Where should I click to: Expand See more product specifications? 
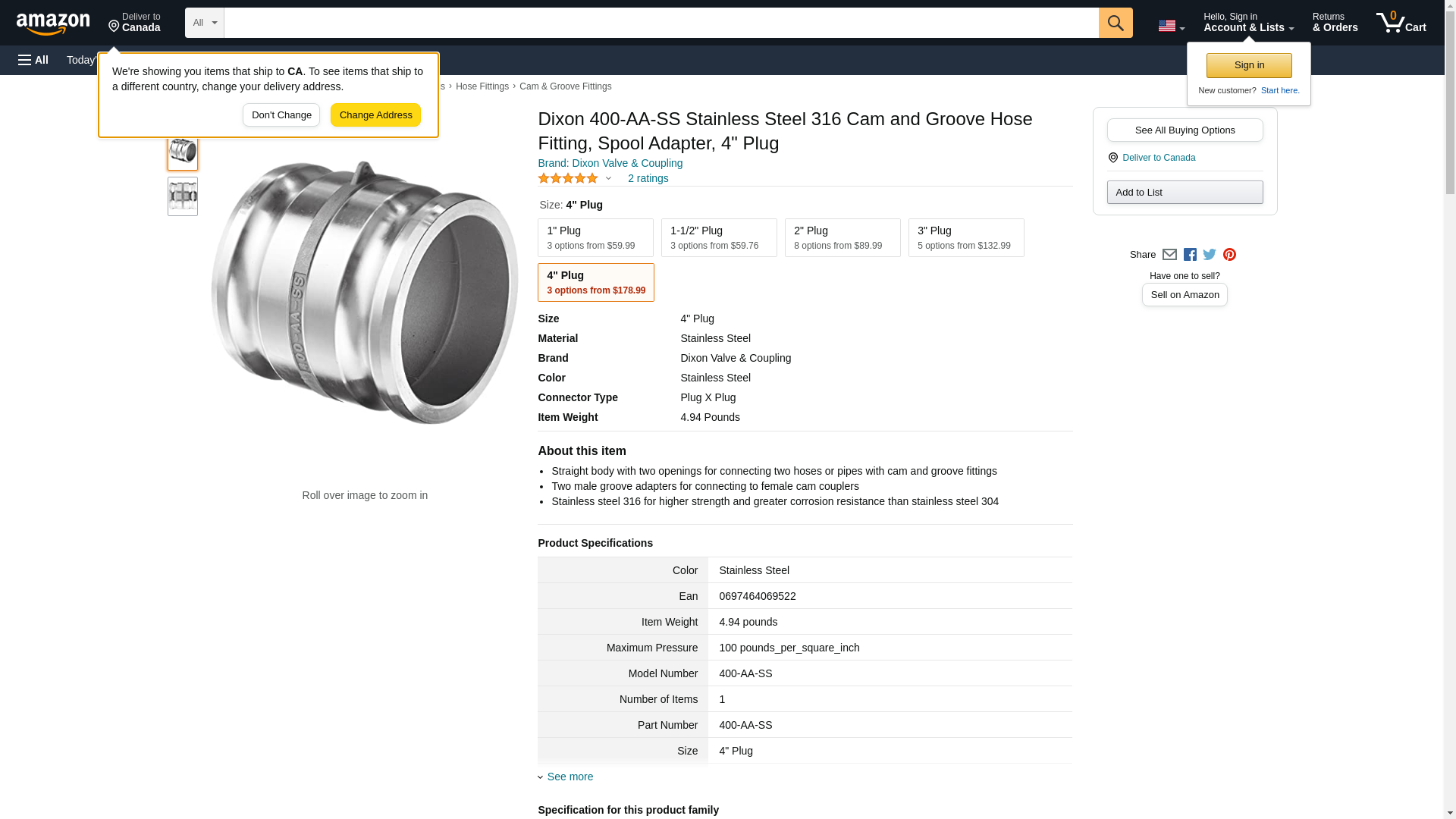point(570,777)
